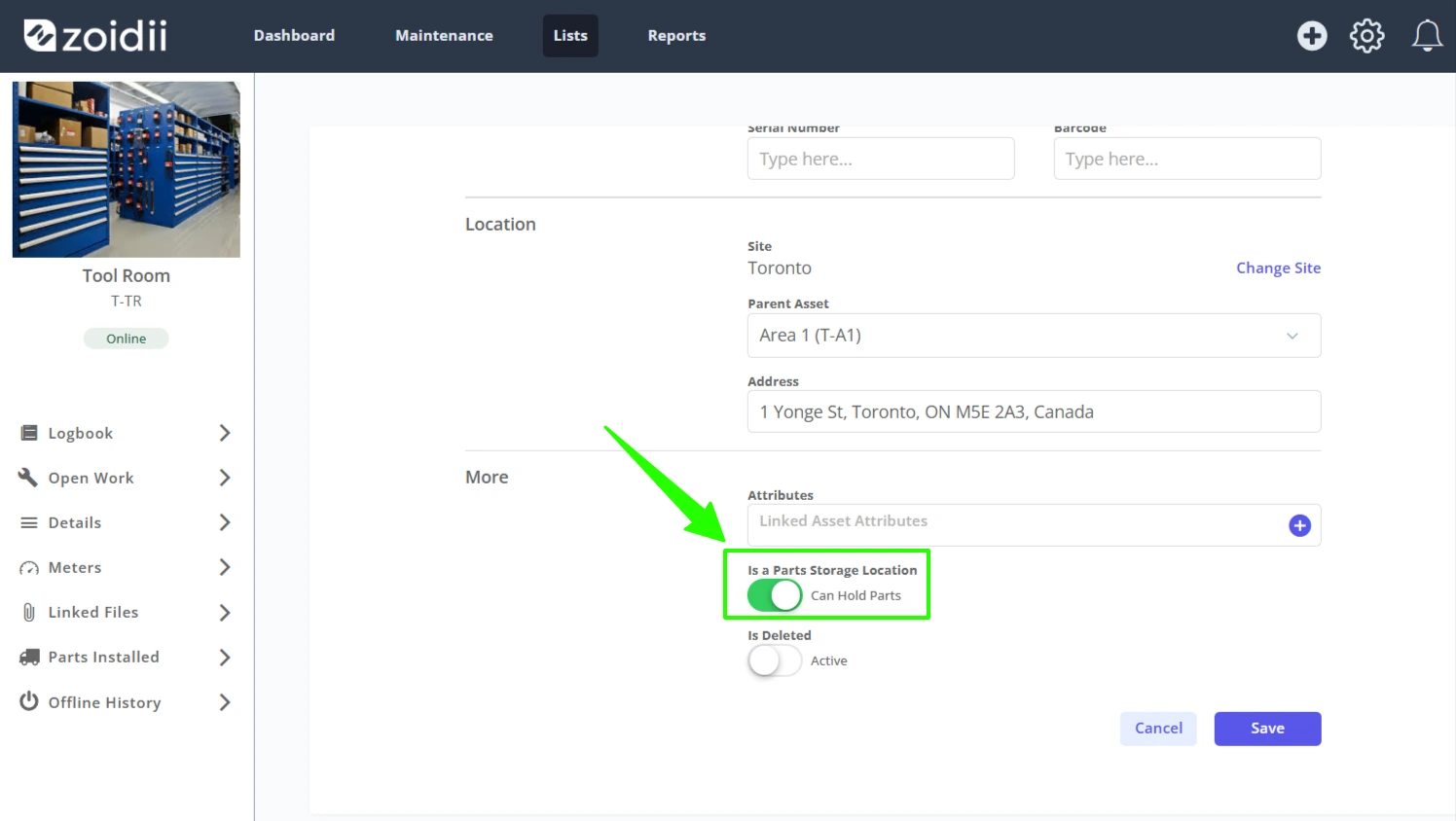This screenshot has height=821, width=1456.
Task: Click the Address field
Action: [x=1034, y=411]
